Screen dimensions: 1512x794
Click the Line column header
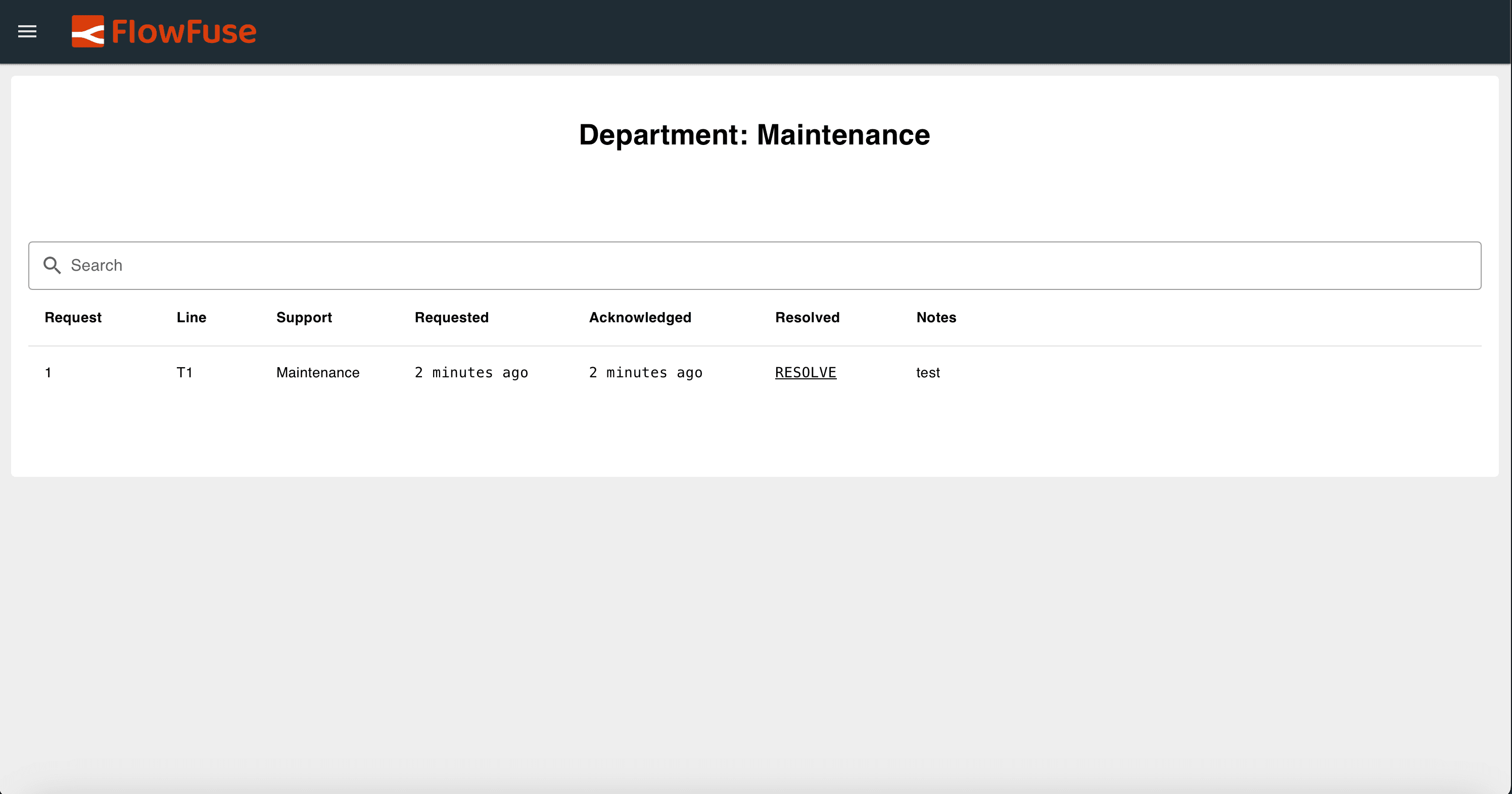pos(192,318)
